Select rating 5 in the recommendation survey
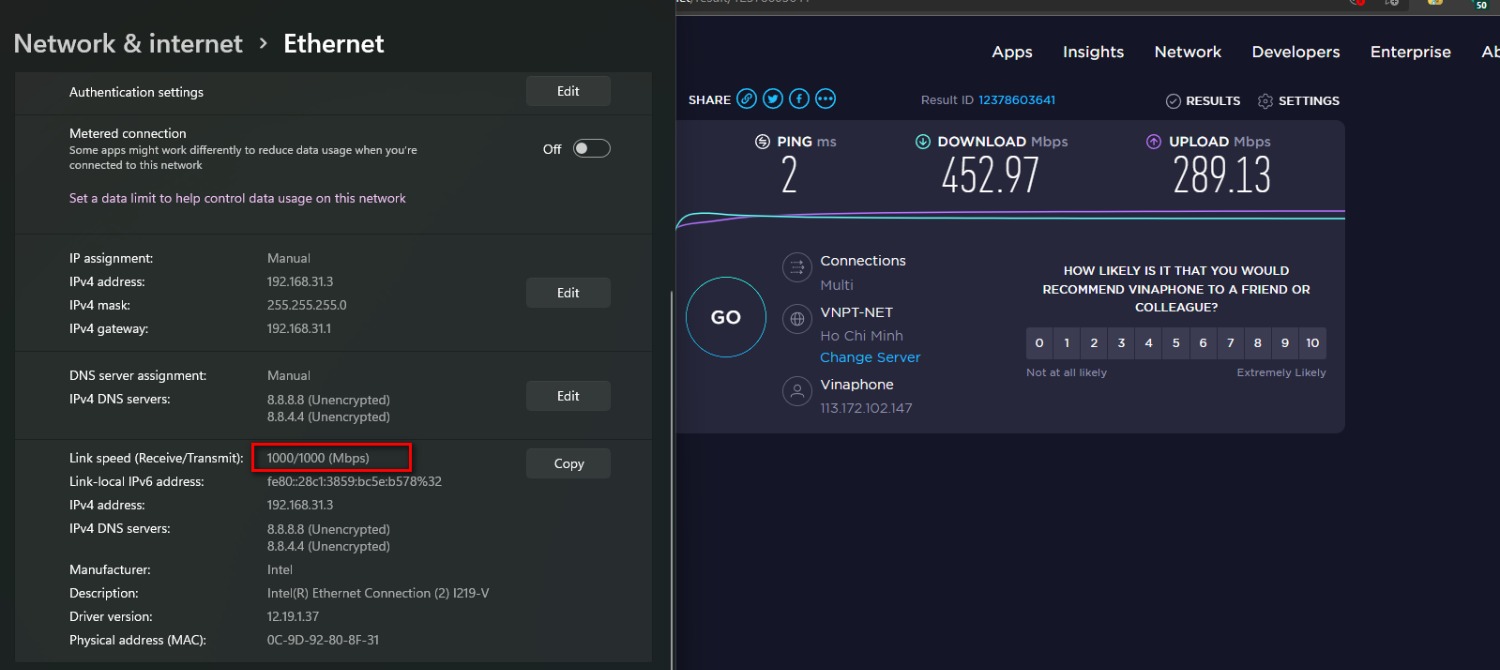Screen dimensions: 1500x670 tap(1175, 343)
